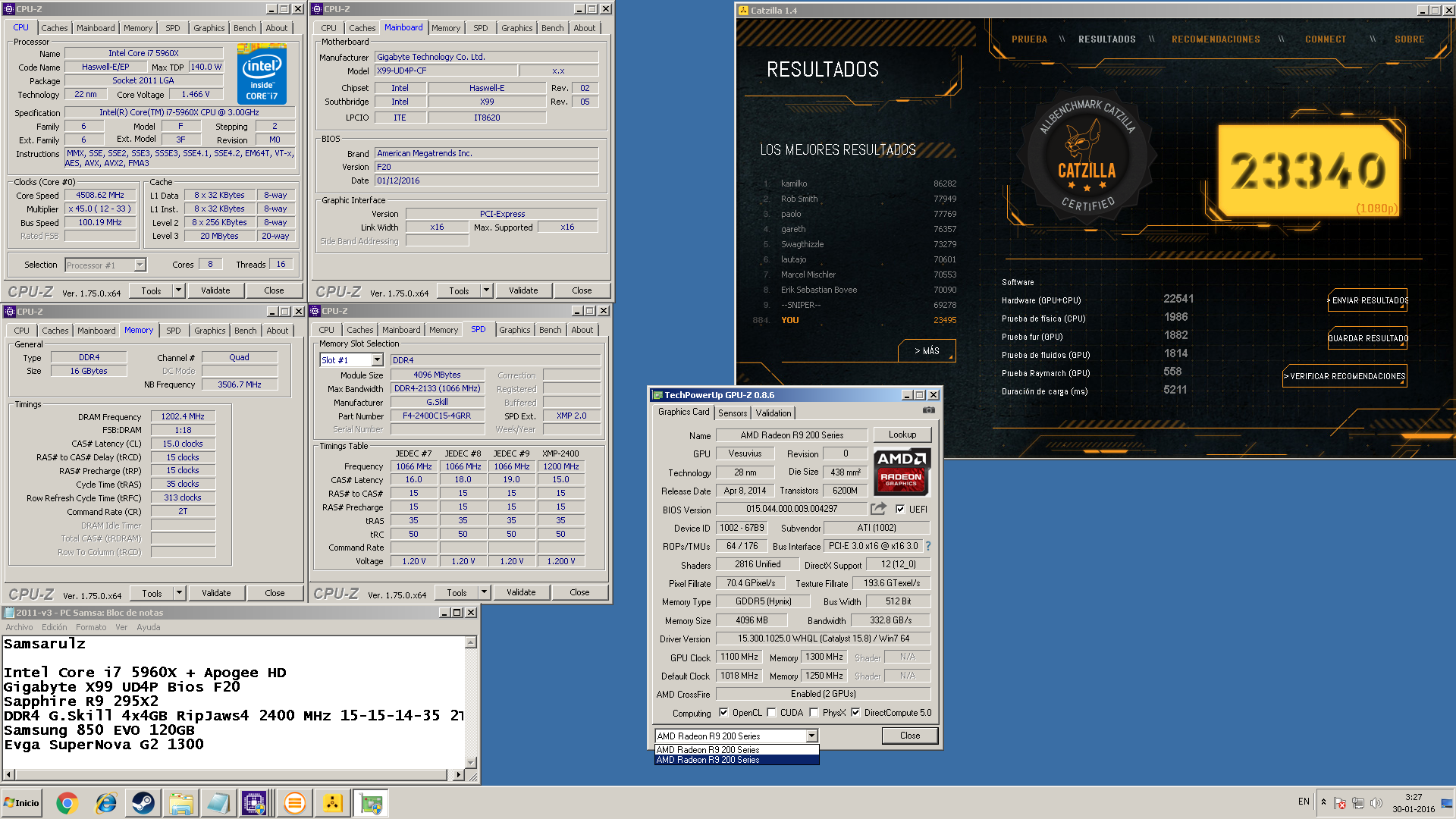Toggle the OpenCL checkbox
1456x819 pixels.
(x=723, y=713)
